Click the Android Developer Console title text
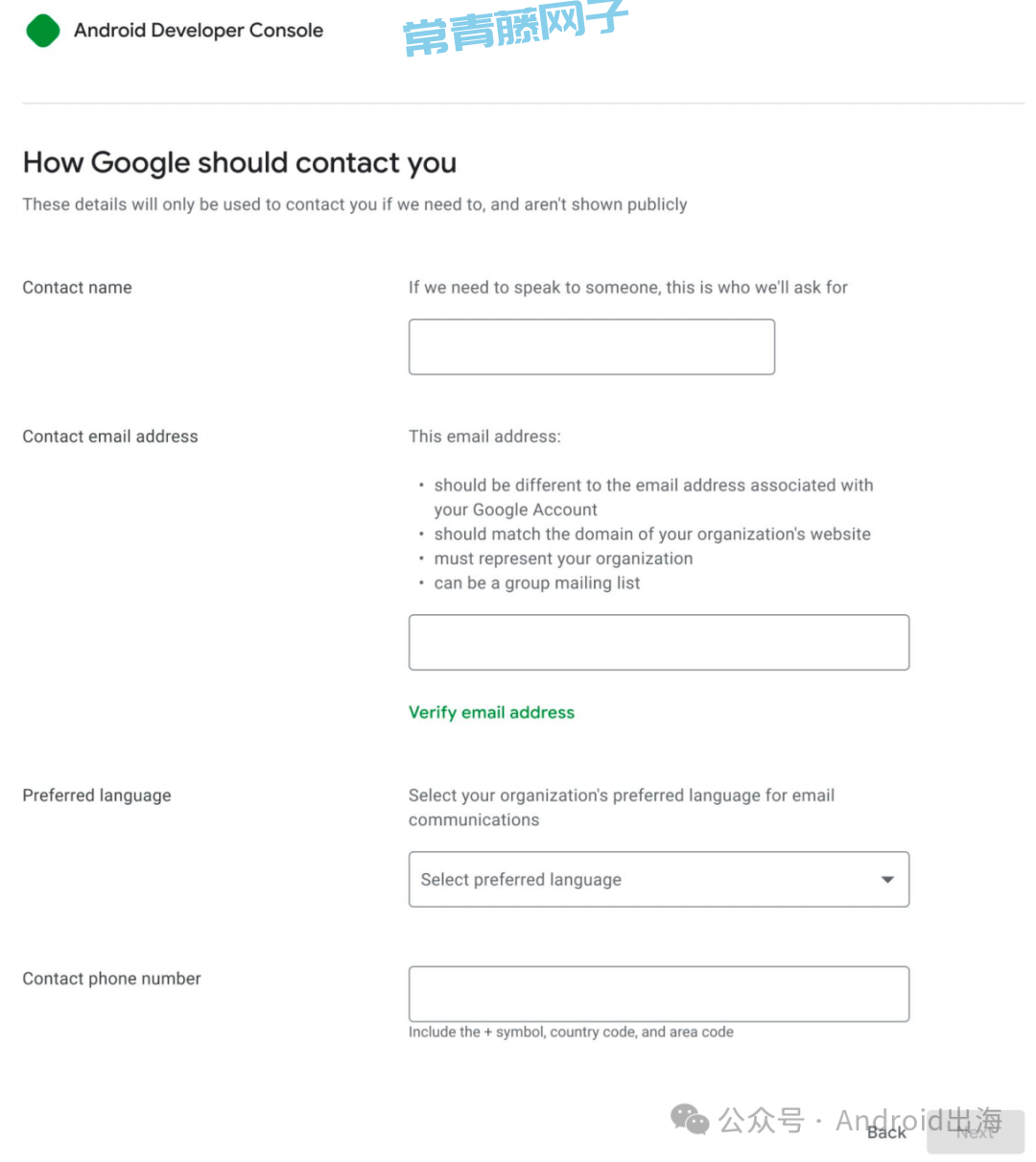This screenshot has height=1162, width=1036. [199, 31]
